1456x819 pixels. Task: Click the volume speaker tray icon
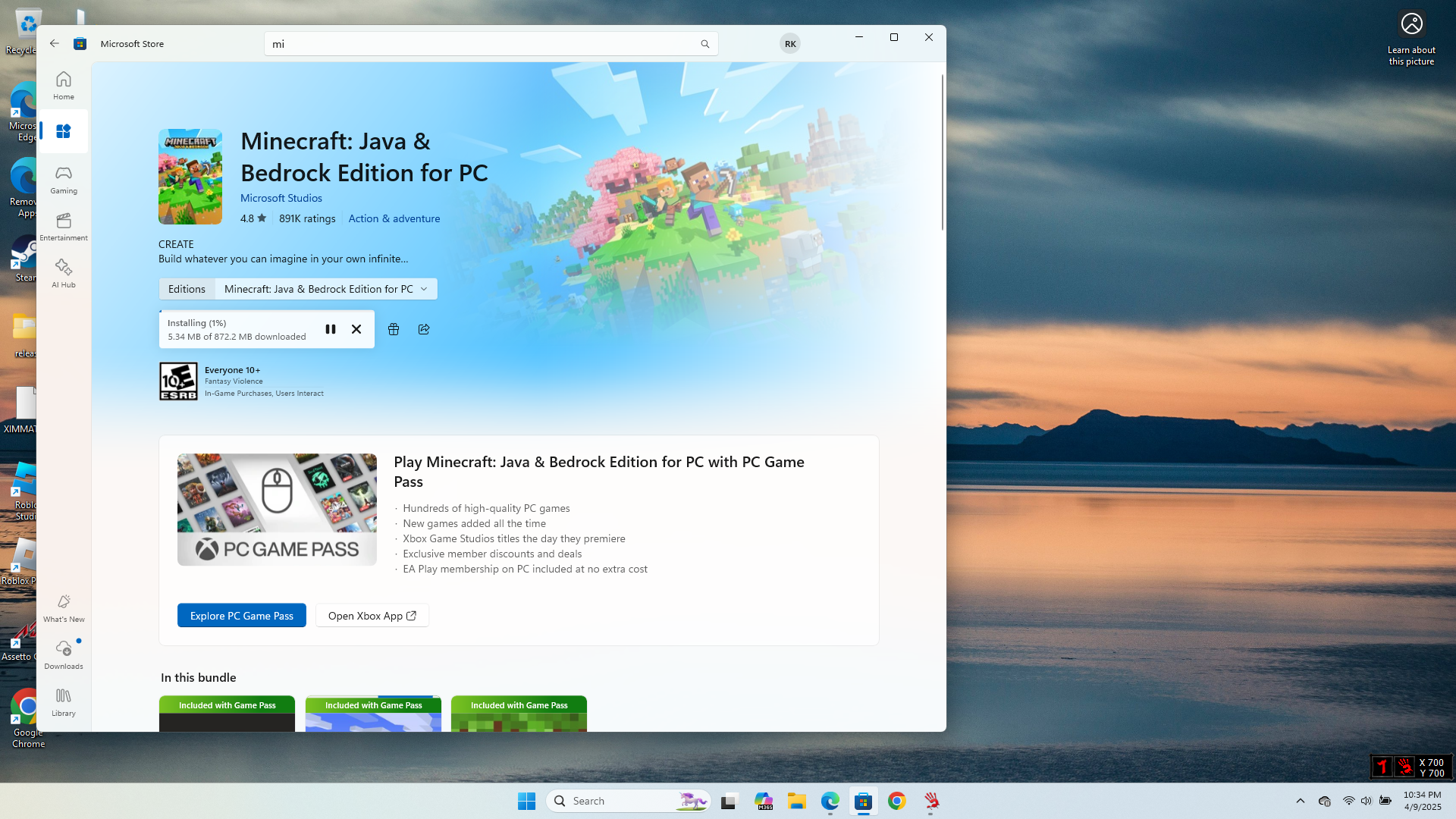click(x=1367, y=801)
